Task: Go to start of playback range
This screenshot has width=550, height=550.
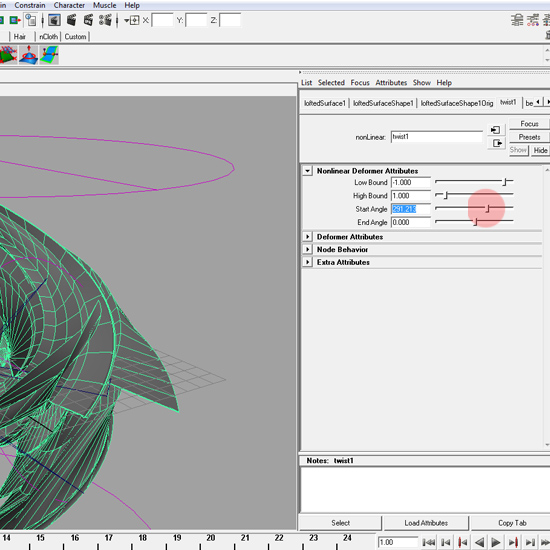Action: click(429, 542)
